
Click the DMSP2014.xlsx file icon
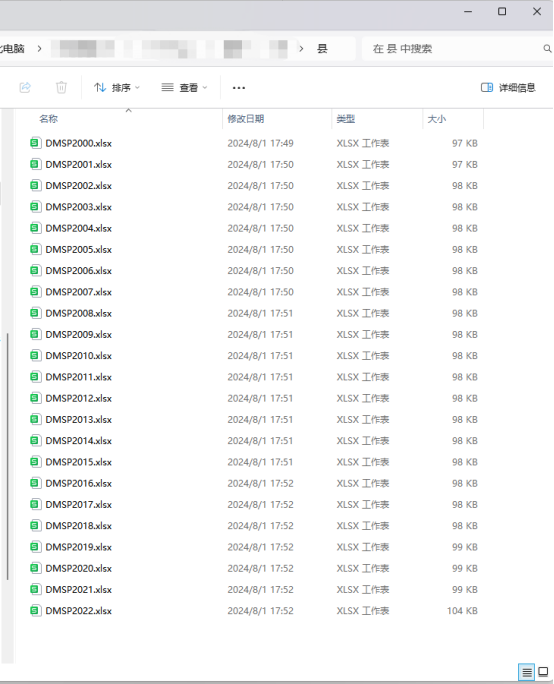coord(36,441)
